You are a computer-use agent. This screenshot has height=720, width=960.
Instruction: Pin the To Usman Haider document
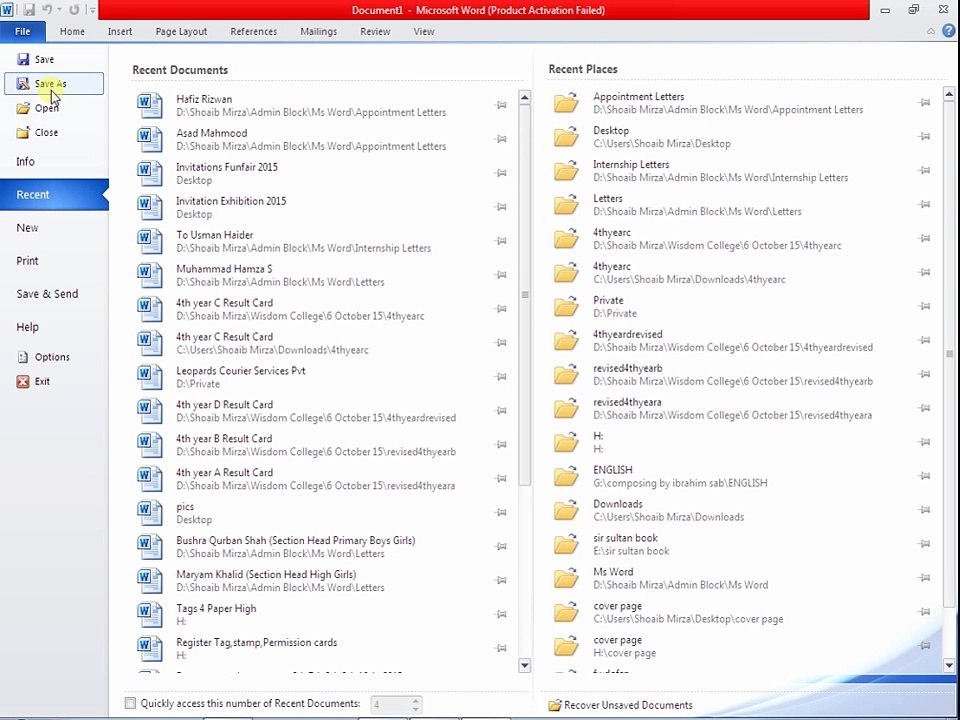click(x=501, y=241)
